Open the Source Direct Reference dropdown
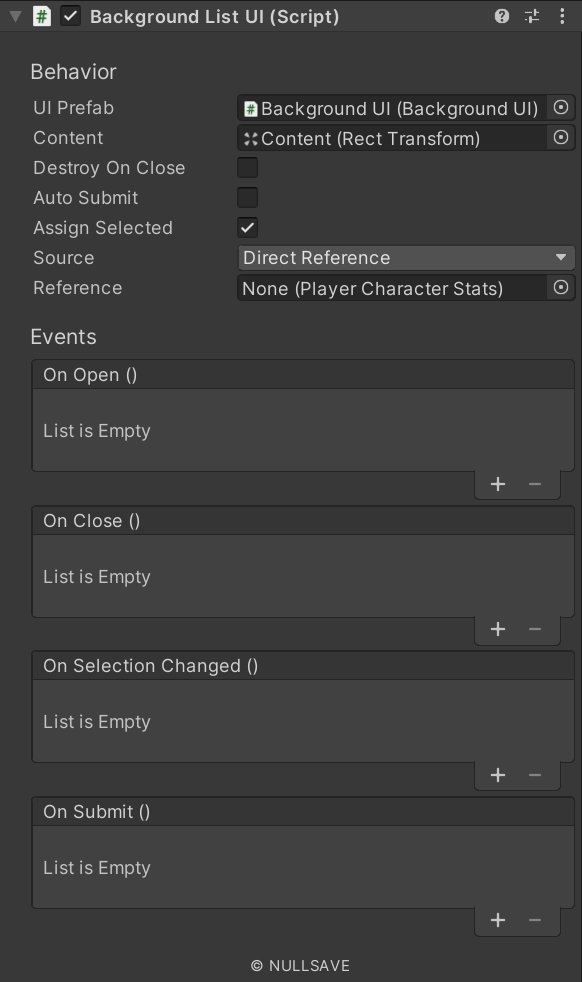 pyautogui.click(x=406, y=257)
